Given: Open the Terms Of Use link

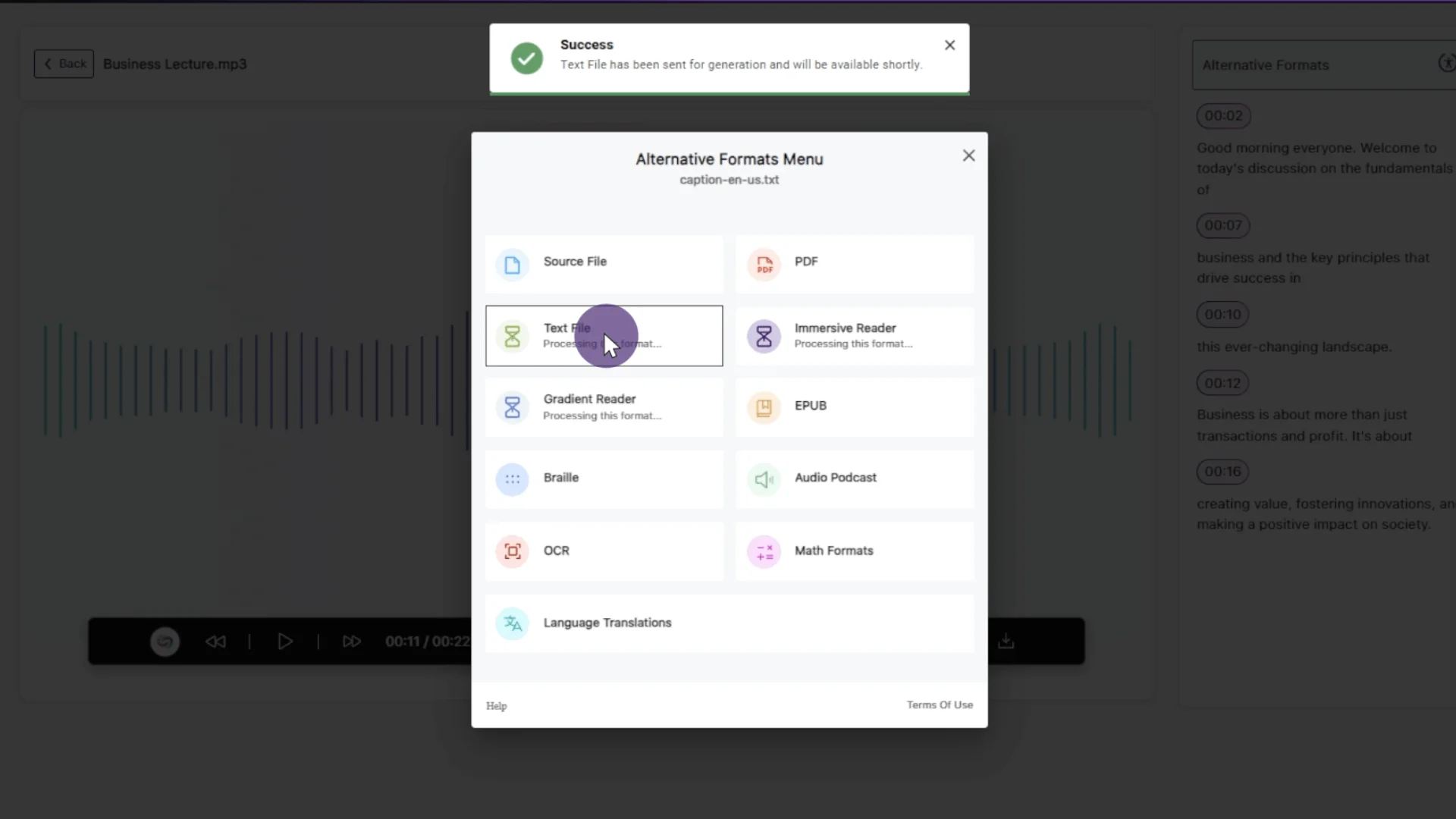Looking at the screenshot, I should (x=940, y=705).
